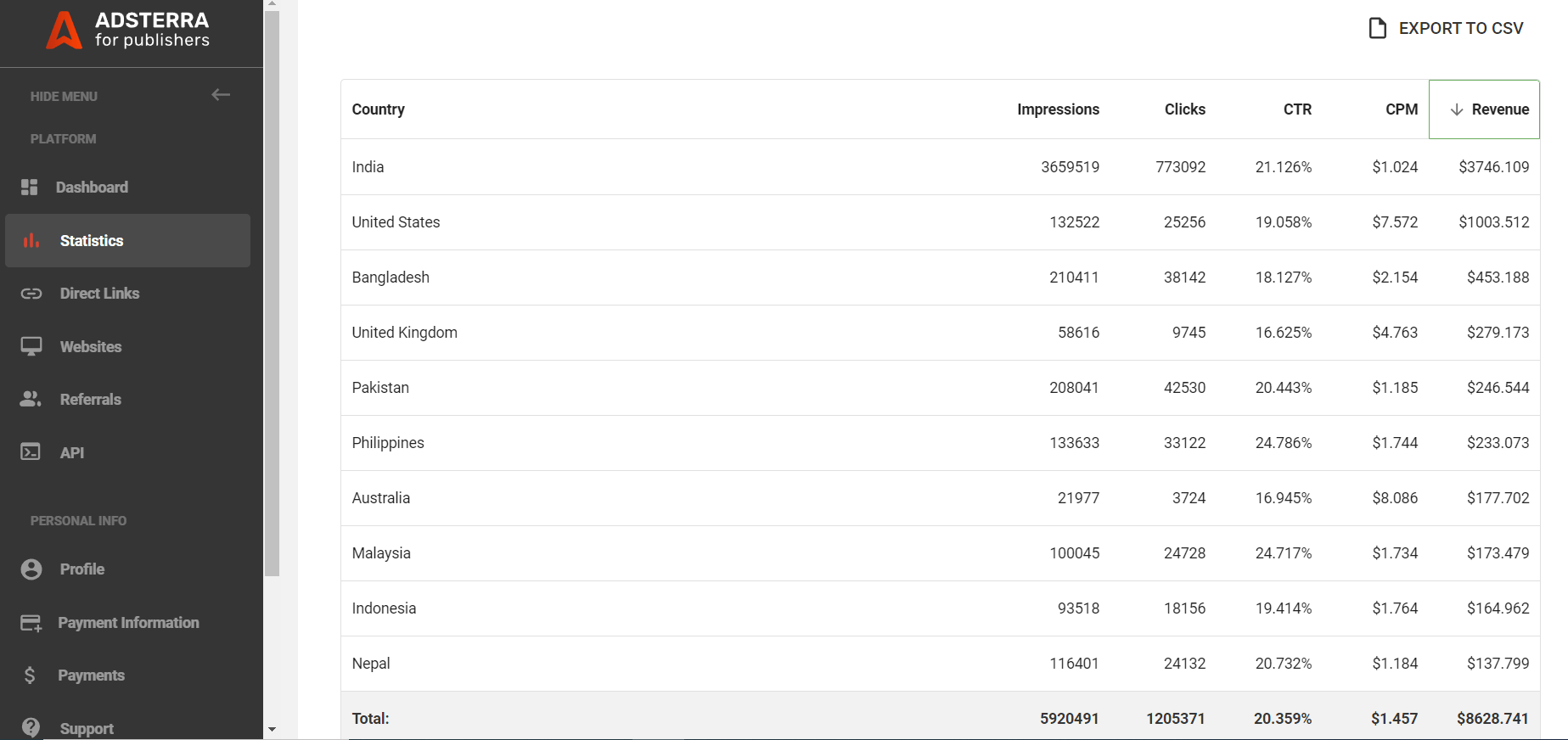Open the API terminal icon
This screenshot has width=1568, height=740.
tap(31, 452)
